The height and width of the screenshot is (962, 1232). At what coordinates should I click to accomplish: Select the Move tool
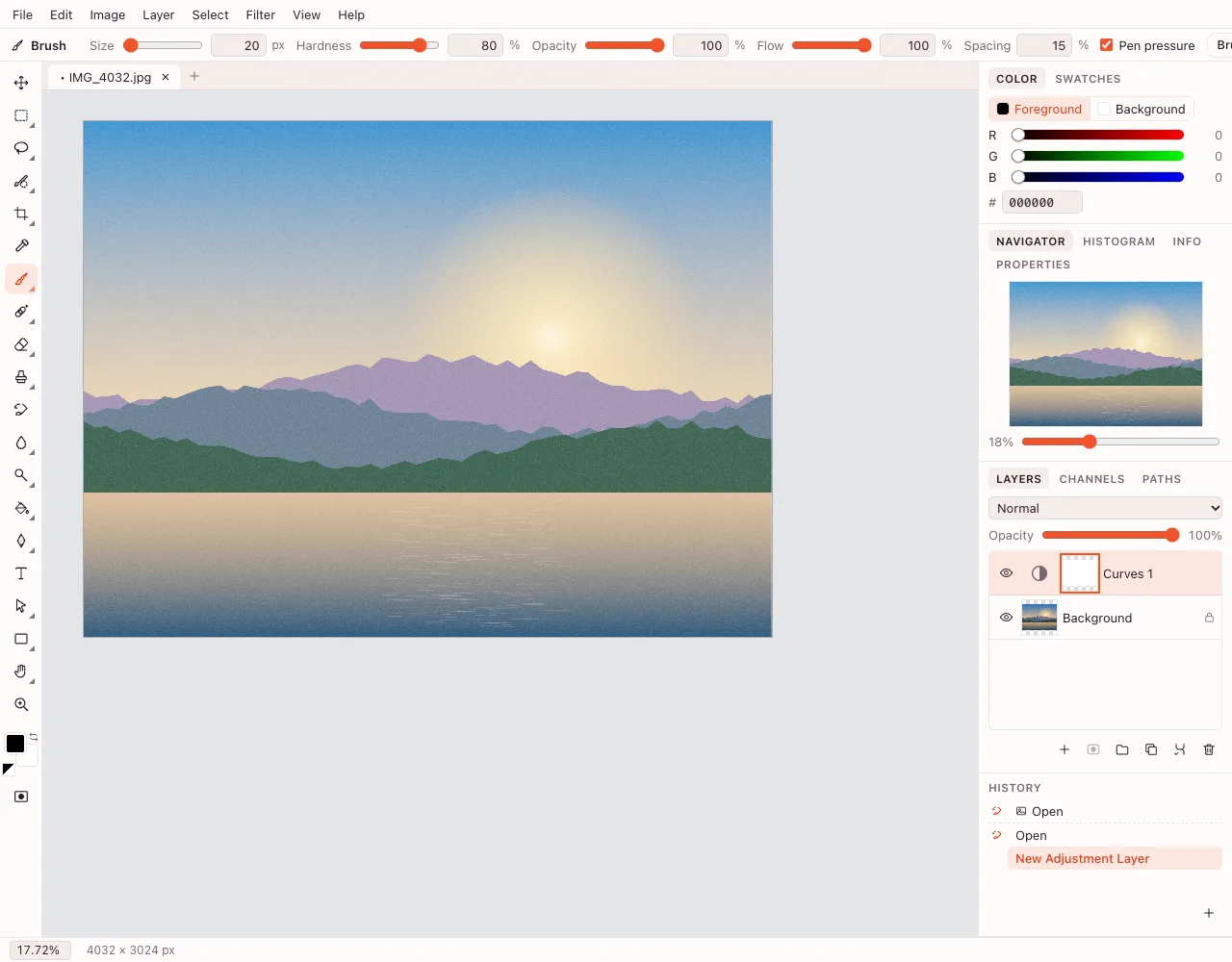21,83
